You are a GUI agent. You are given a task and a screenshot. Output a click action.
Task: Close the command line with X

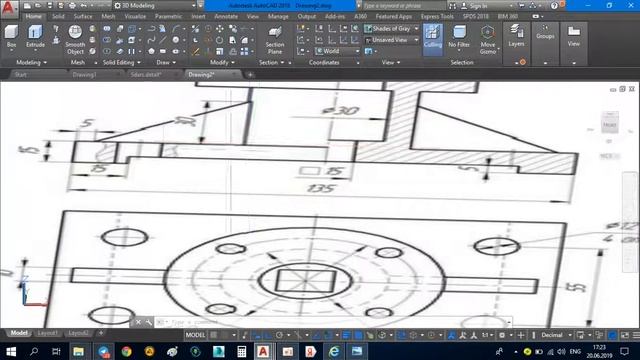coord(138,322)
